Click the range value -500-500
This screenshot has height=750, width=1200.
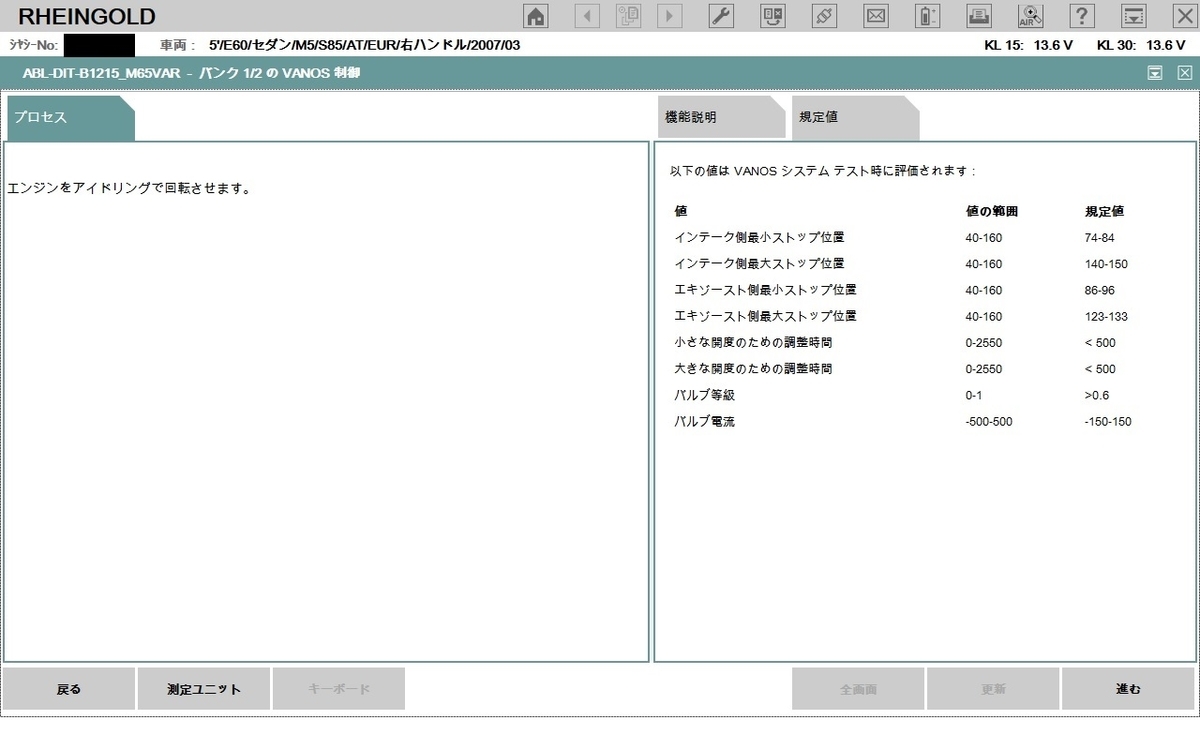click(989, 422)
